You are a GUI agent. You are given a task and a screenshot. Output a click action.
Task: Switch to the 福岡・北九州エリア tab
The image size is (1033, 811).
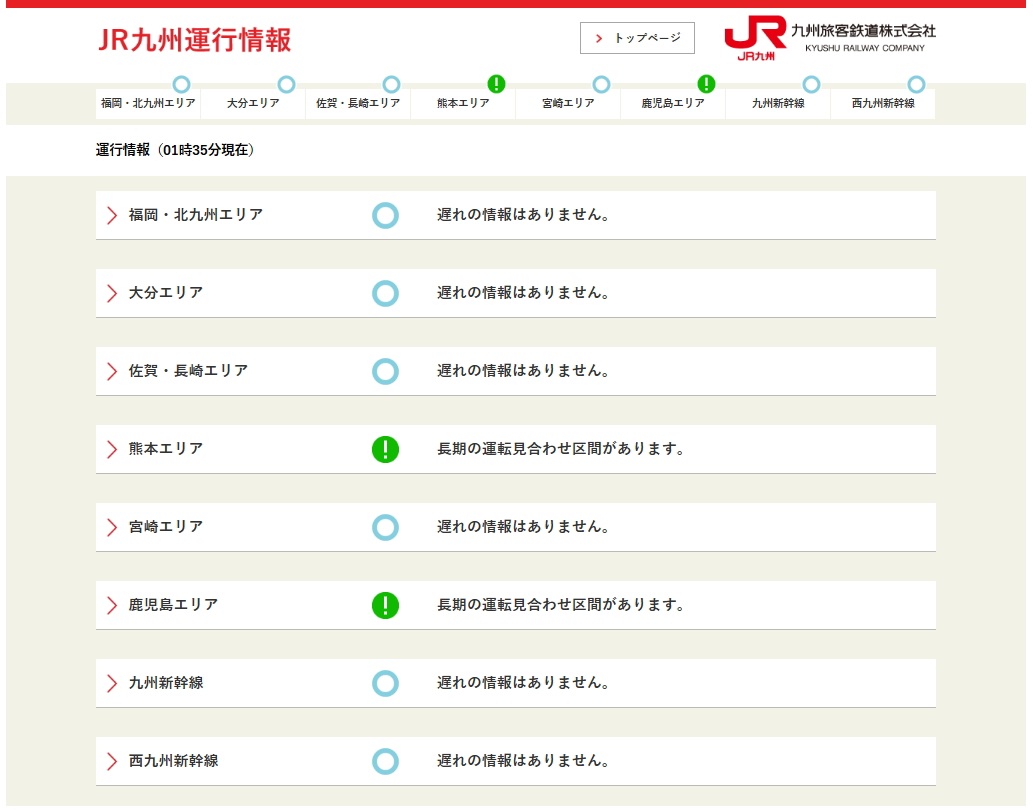(x=148, y=103)
